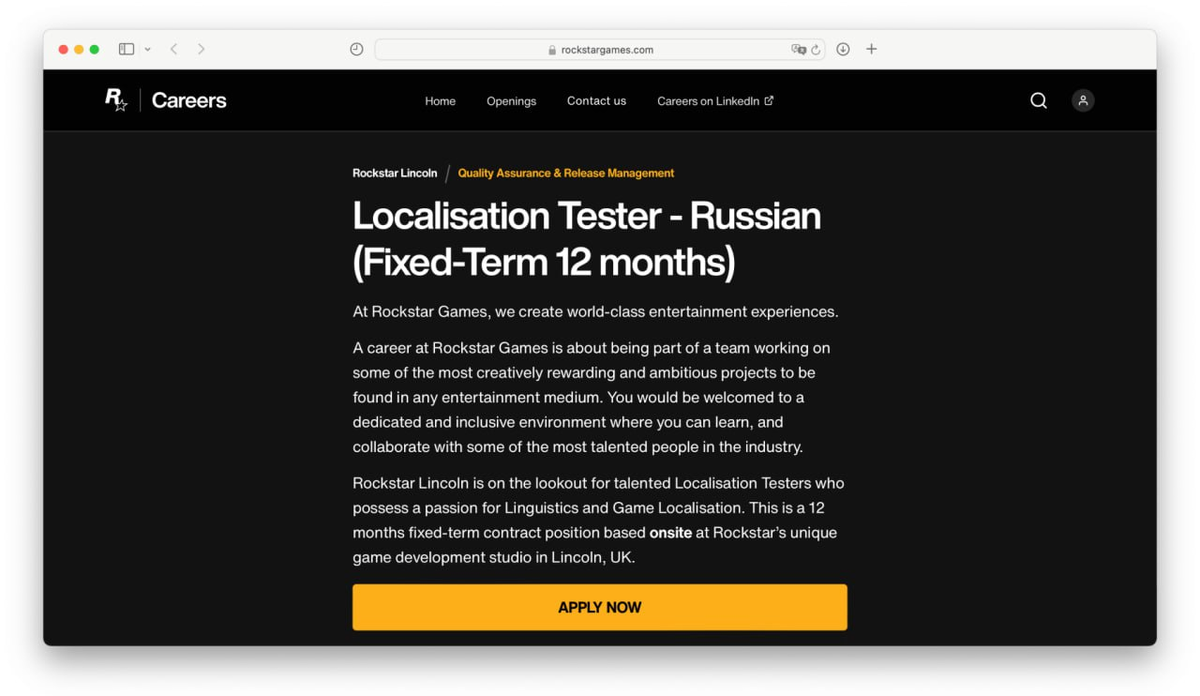Viewport: 1200px width, 696px height.
Task: Click the Careers header title
Action: pyautogui.click(x=189, y=100)
